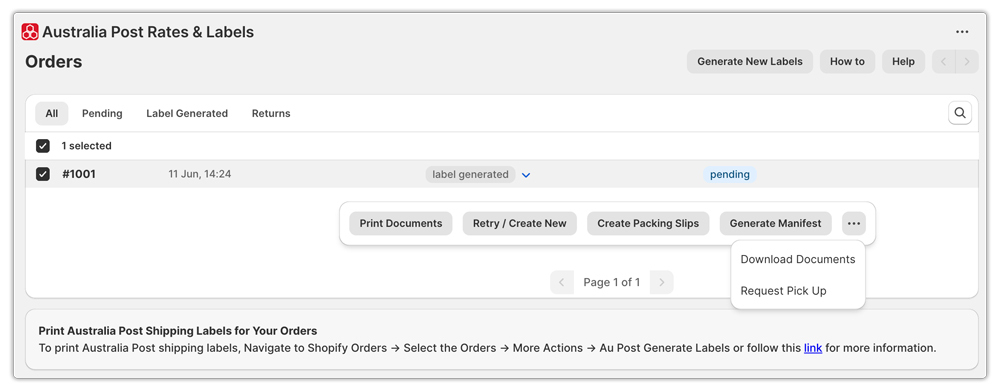Select Download Documents from the menu

tap(798, 259)
